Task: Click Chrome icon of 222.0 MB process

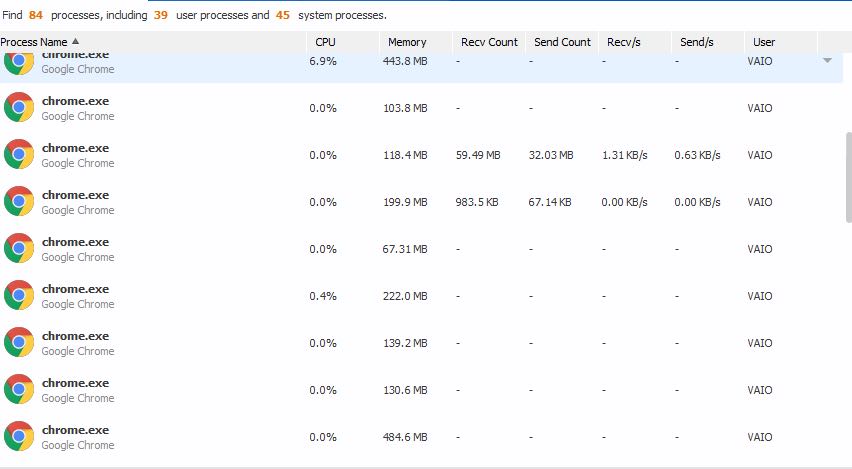Action: (18, 295)
